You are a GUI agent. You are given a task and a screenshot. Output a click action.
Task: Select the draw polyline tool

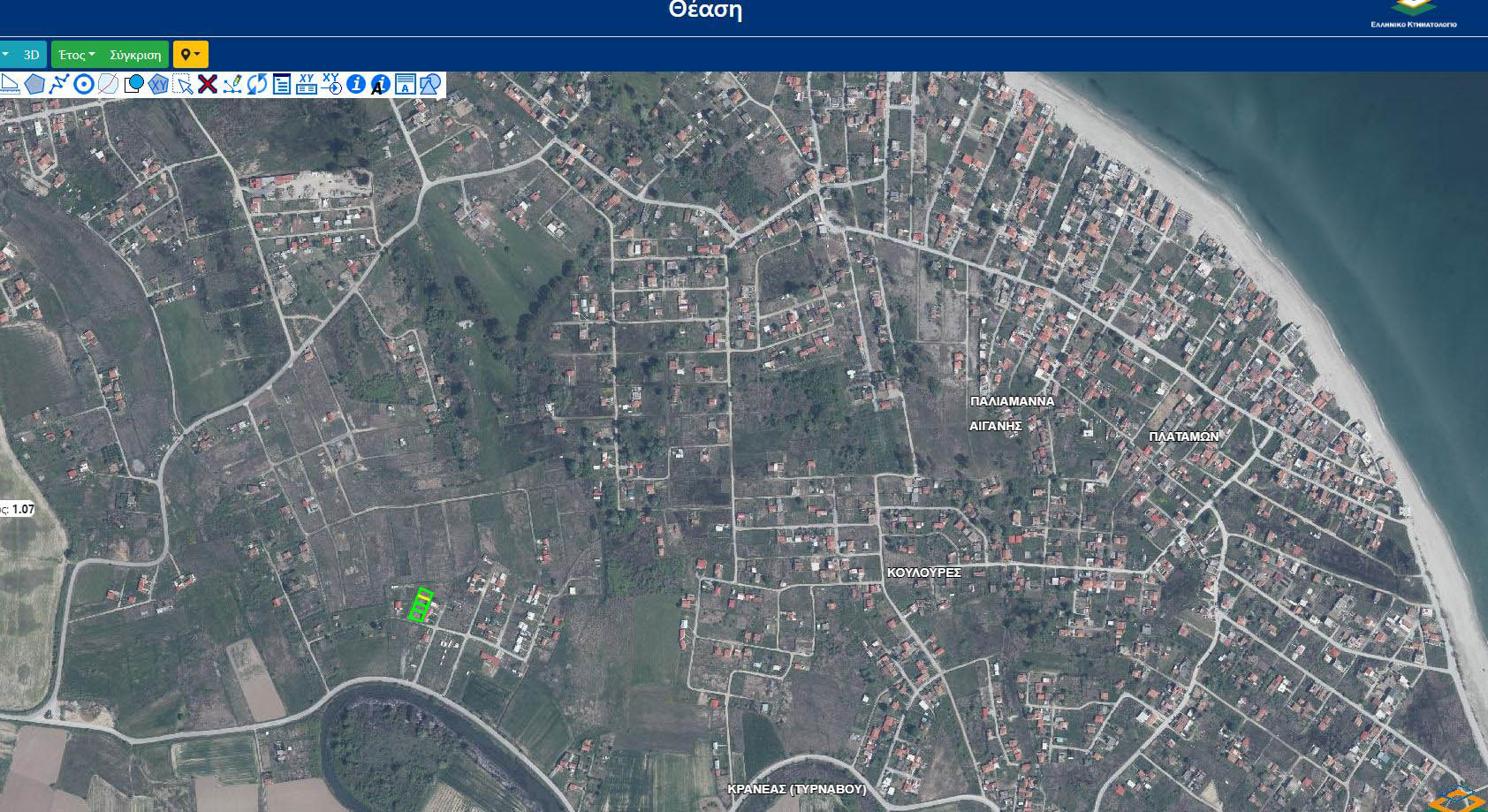click(x=58, y=84)
